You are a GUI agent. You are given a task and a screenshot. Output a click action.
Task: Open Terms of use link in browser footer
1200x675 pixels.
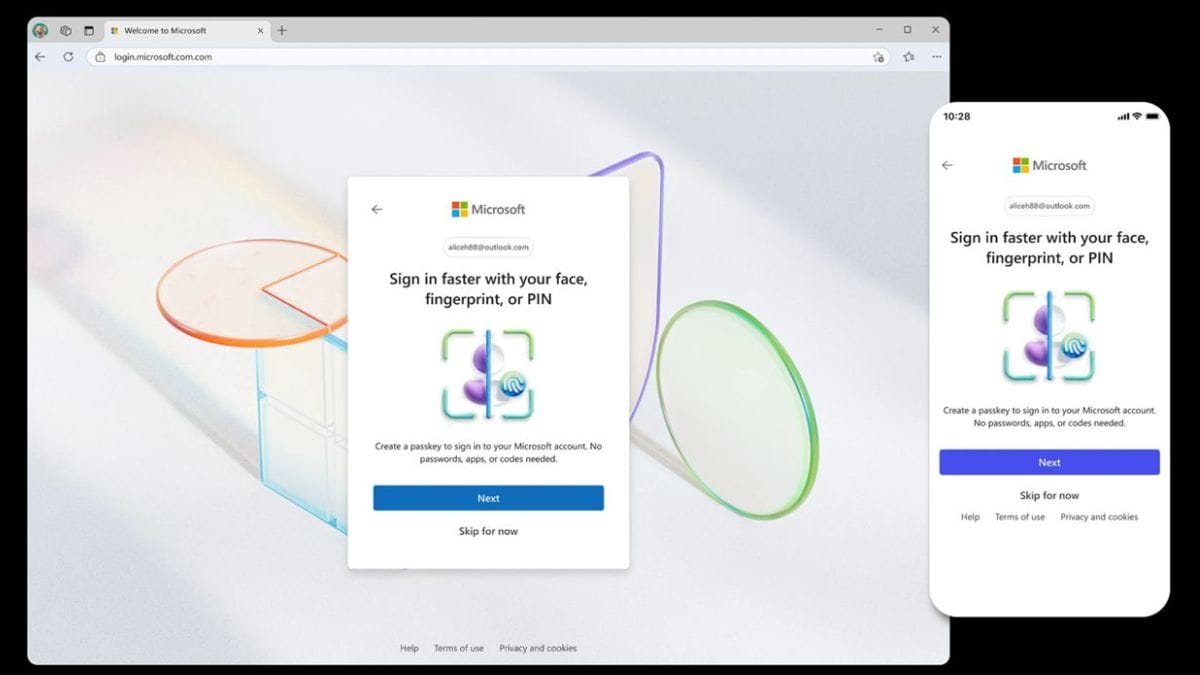[458, 648]
